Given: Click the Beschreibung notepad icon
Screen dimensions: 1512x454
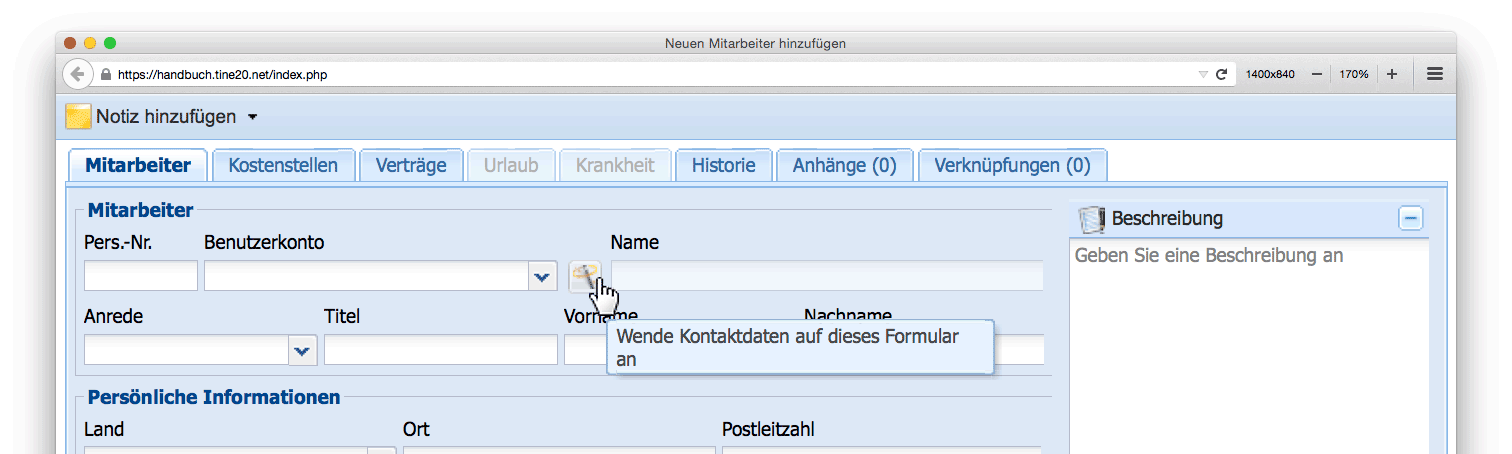Looking at the screenshot, I should [1092, 219].
